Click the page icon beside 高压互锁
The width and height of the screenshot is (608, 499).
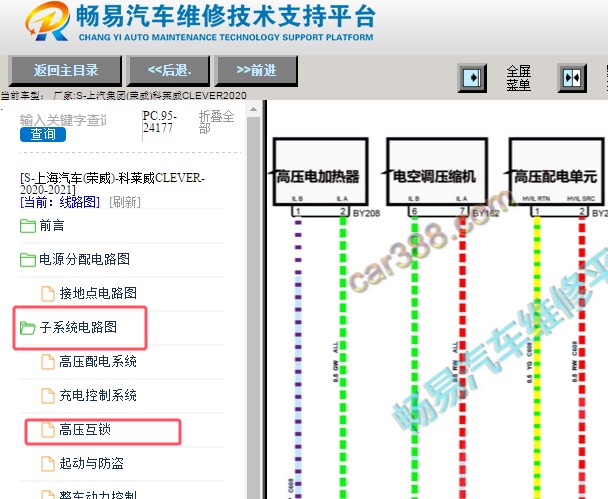(48, 430)
